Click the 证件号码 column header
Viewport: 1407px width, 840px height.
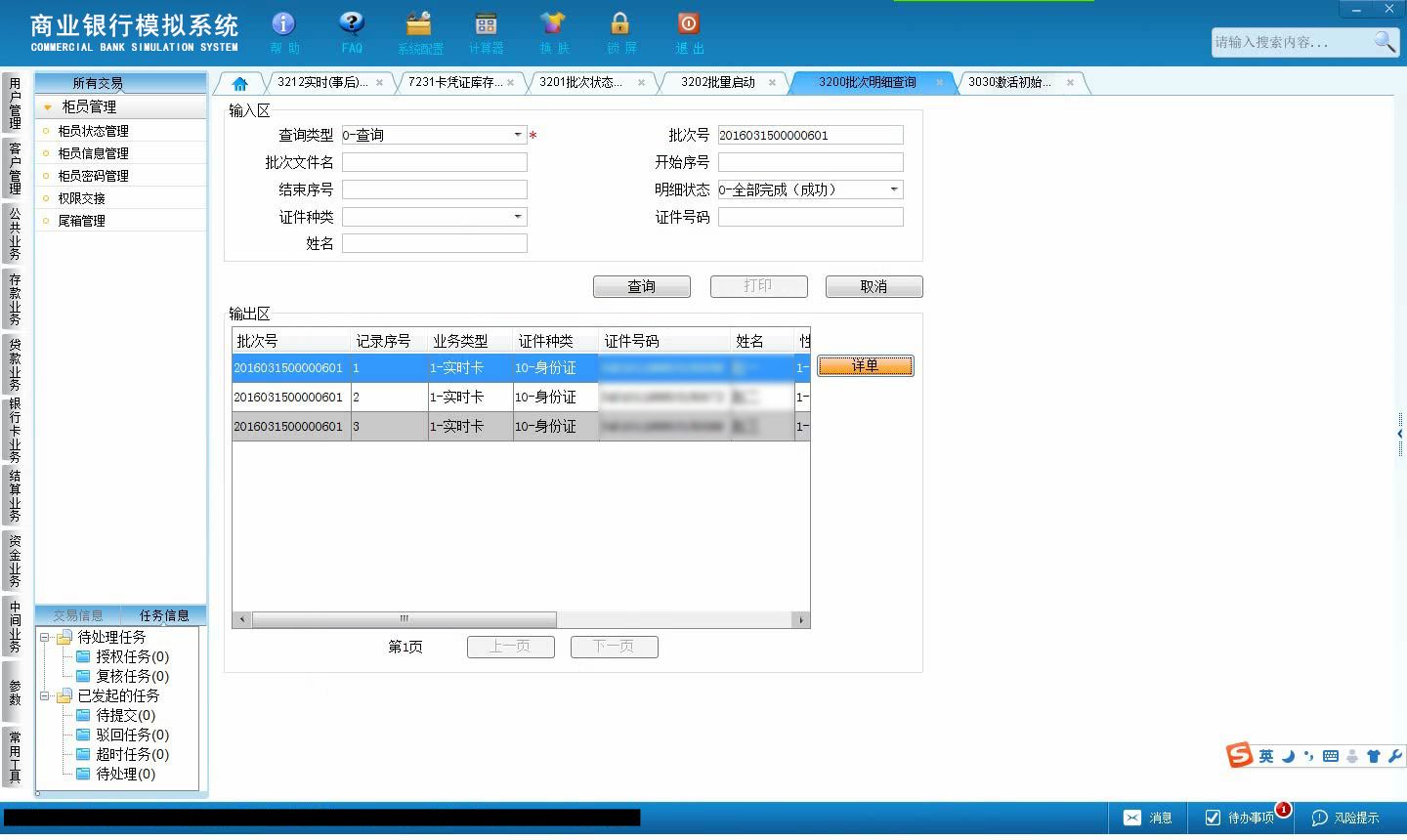click(x=664, y=341)
